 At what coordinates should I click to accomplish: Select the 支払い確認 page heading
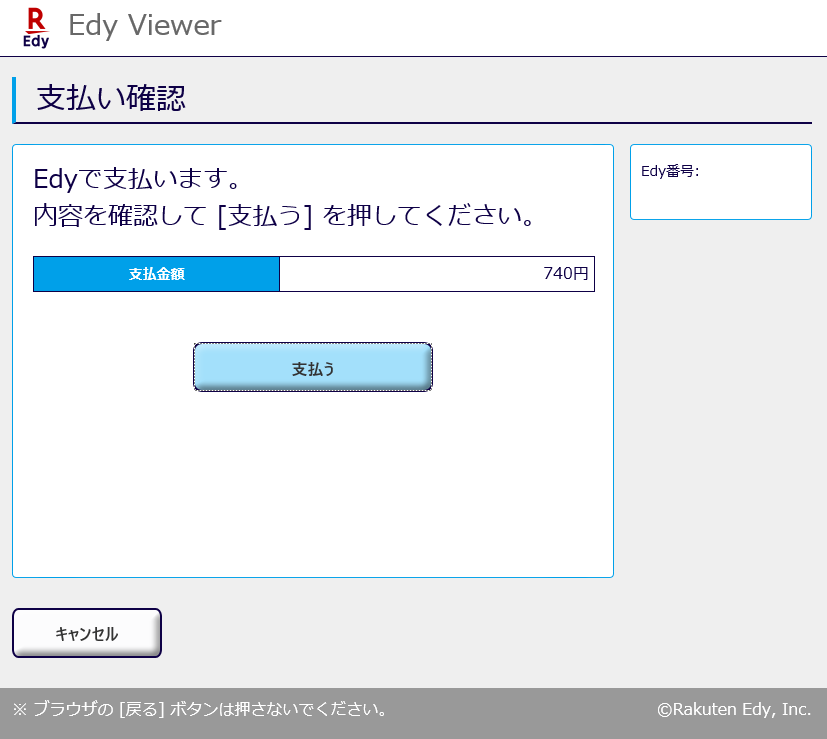[111, 98]
